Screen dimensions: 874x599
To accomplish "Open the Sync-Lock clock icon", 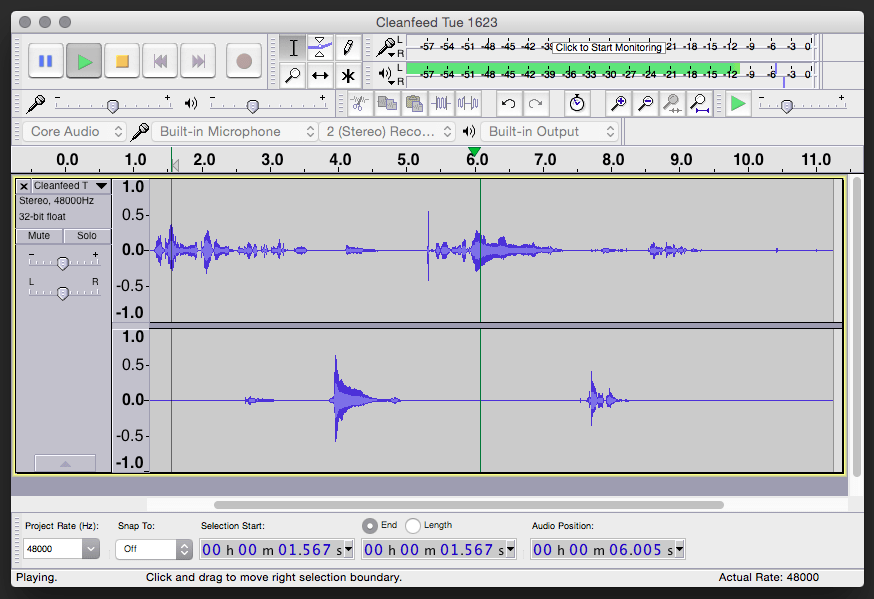I will point(577,104).
